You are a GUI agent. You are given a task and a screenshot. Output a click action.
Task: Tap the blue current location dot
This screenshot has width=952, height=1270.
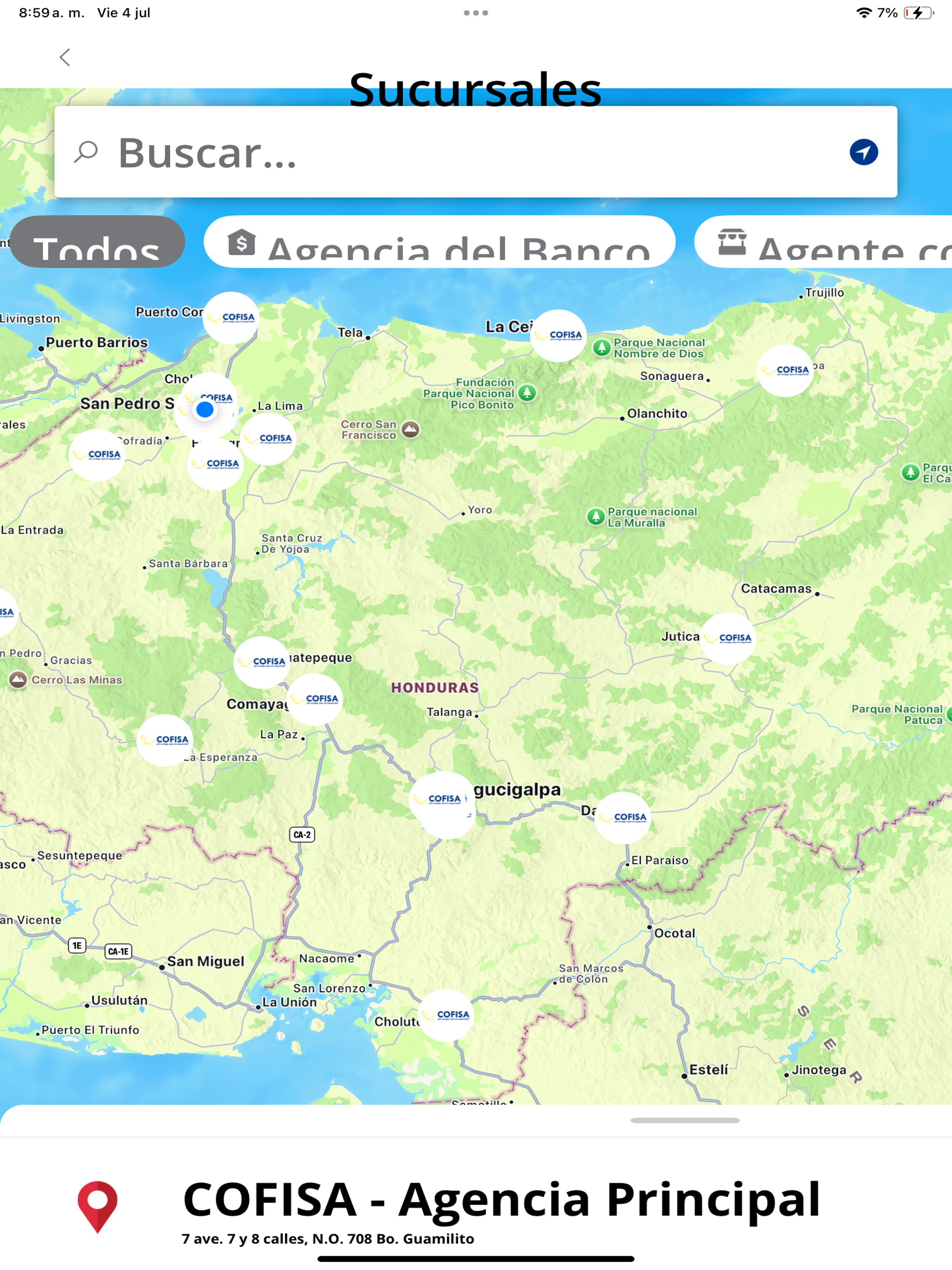click(204, 410)
